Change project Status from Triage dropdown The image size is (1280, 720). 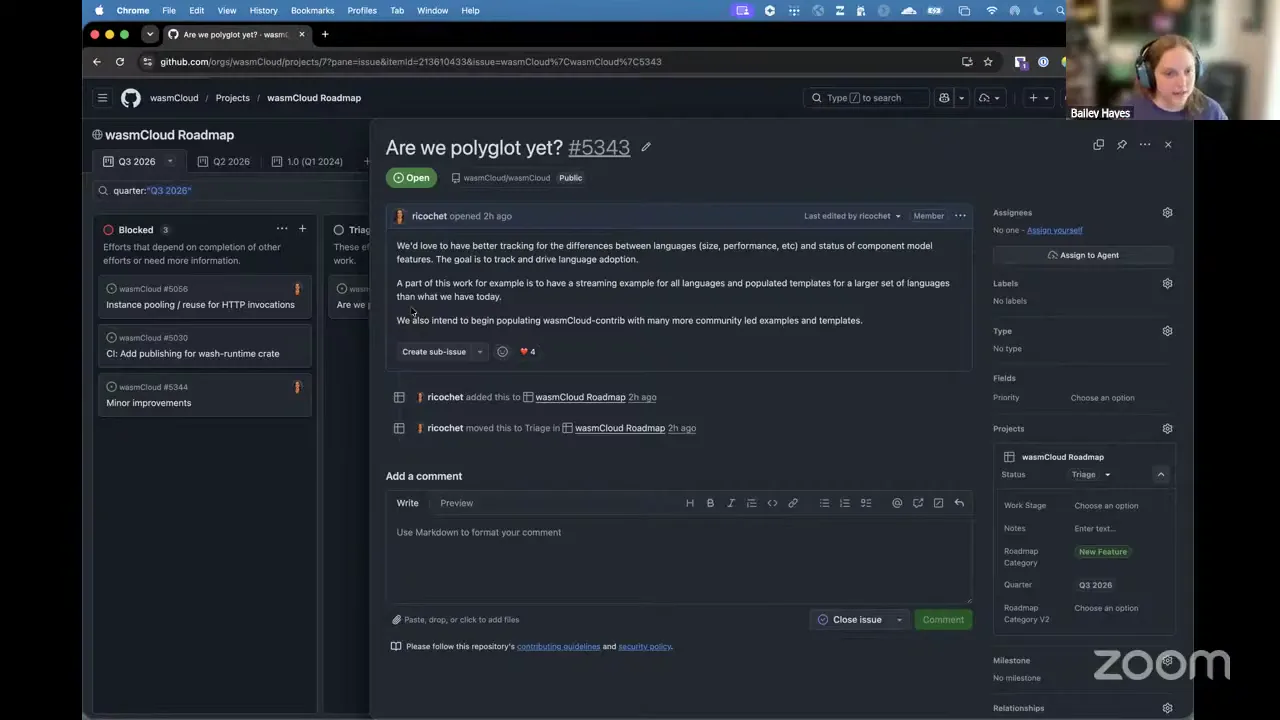pyautogui.click(x=1091, y=475)
